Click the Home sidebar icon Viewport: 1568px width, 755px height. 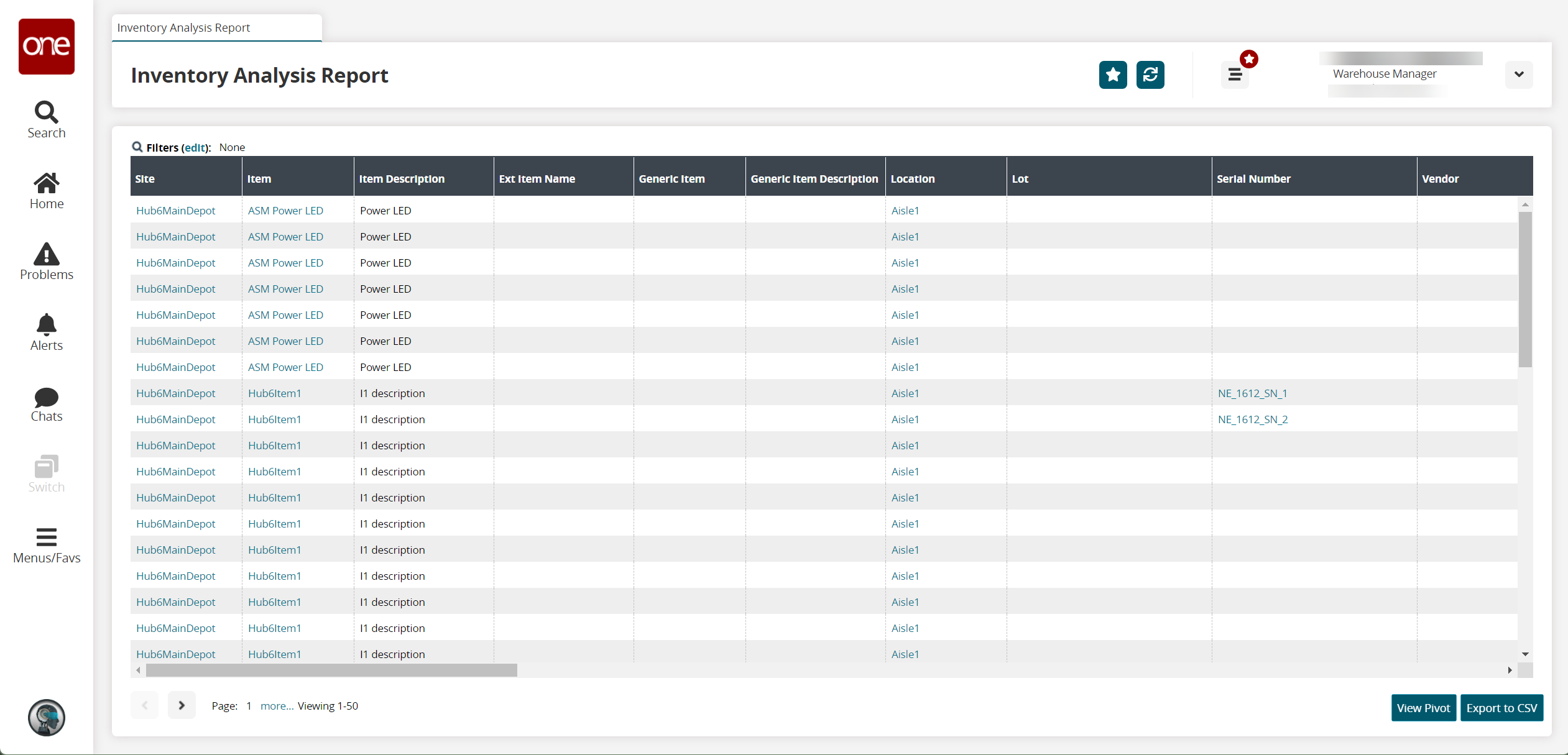pos(46,189)
